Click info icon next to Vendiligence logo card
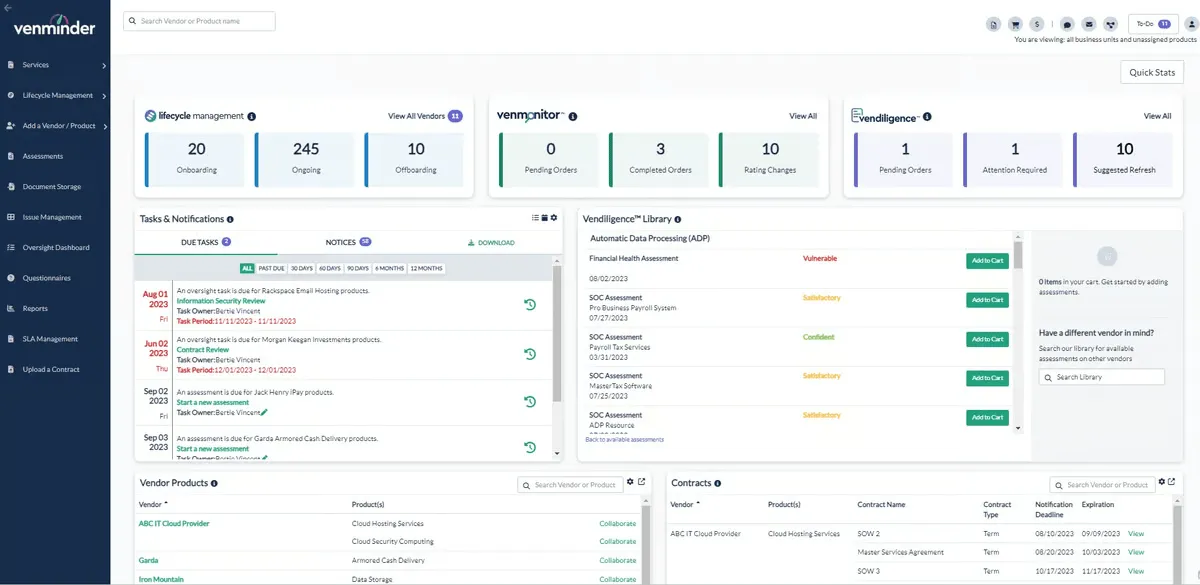The image size is (1200, 585). [927, 117]
